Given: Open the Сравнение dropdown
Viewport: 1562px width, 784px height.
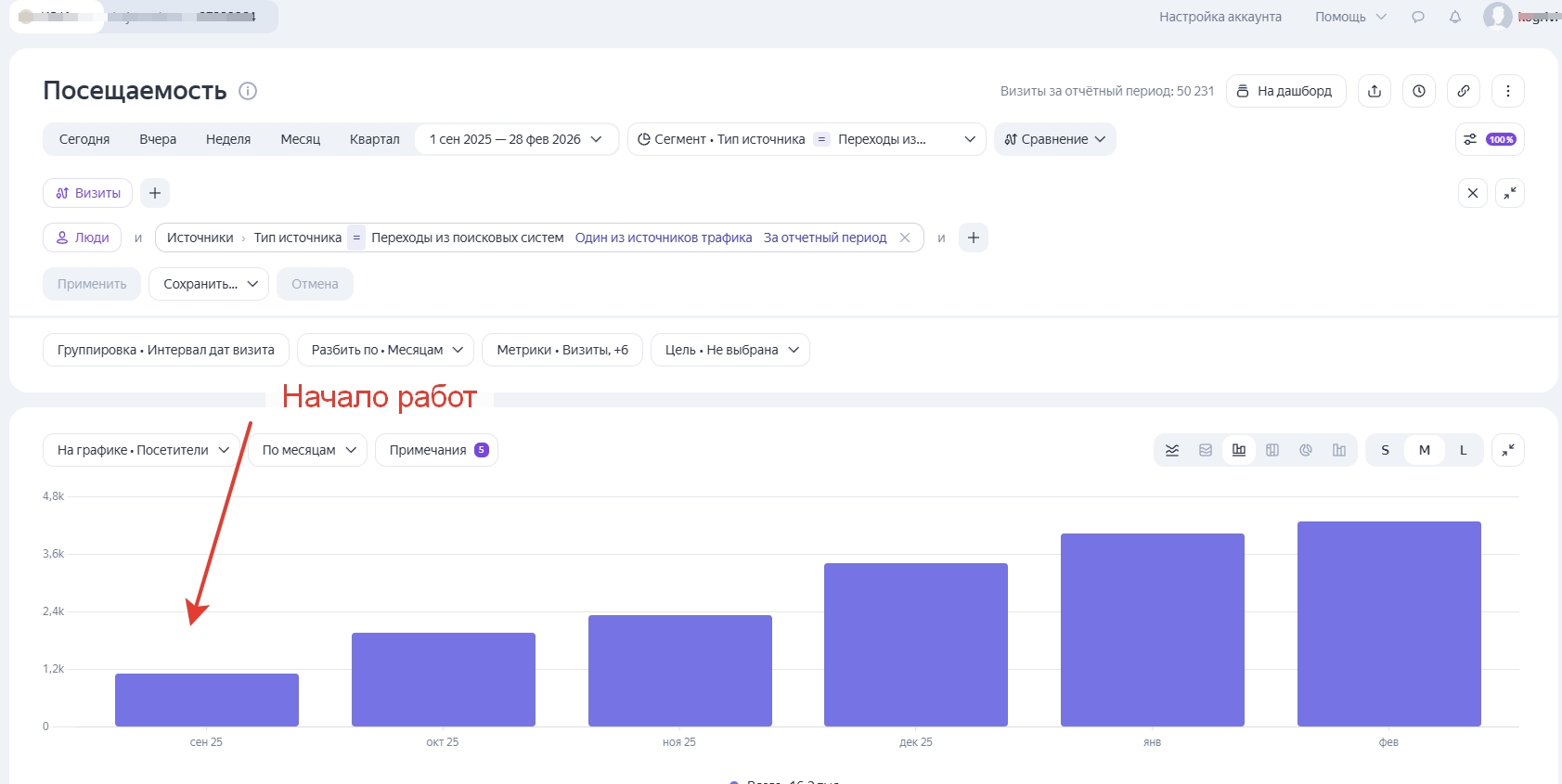Looking at the screenshot, I should pos(1054,139).
